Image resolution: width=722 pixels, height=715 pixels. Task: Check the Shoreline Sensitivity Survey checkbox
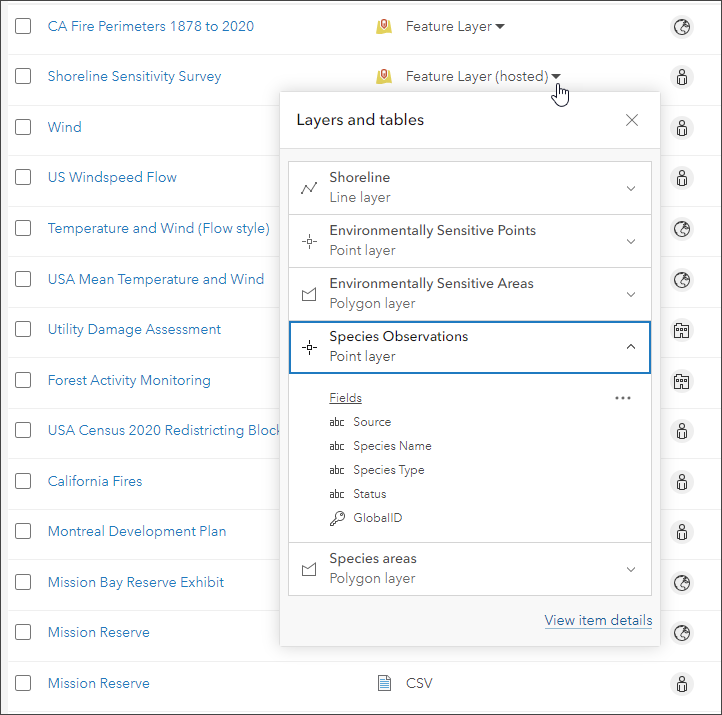click(23, 76)
